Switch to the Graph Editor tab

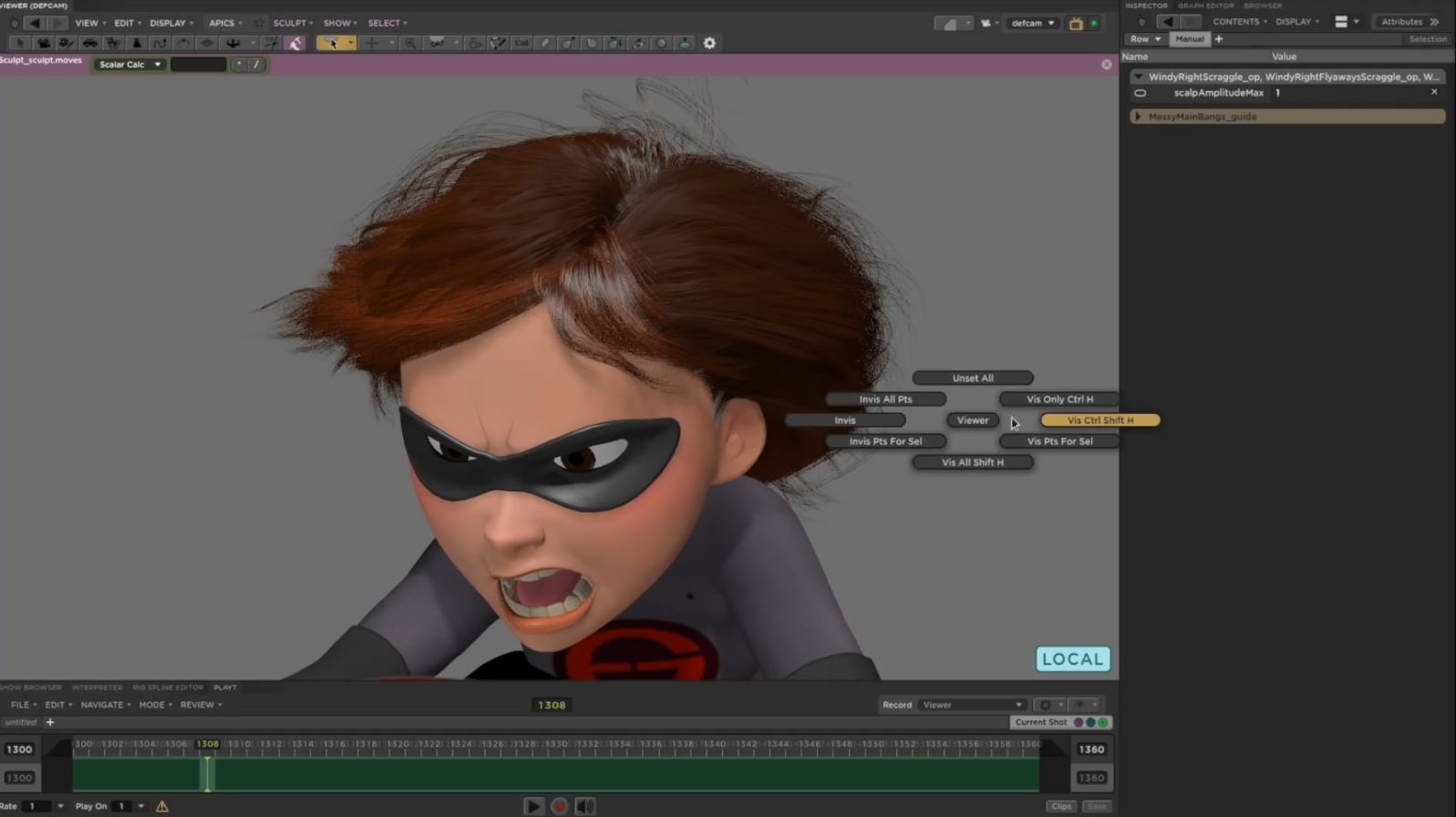tap(1205, 5)
